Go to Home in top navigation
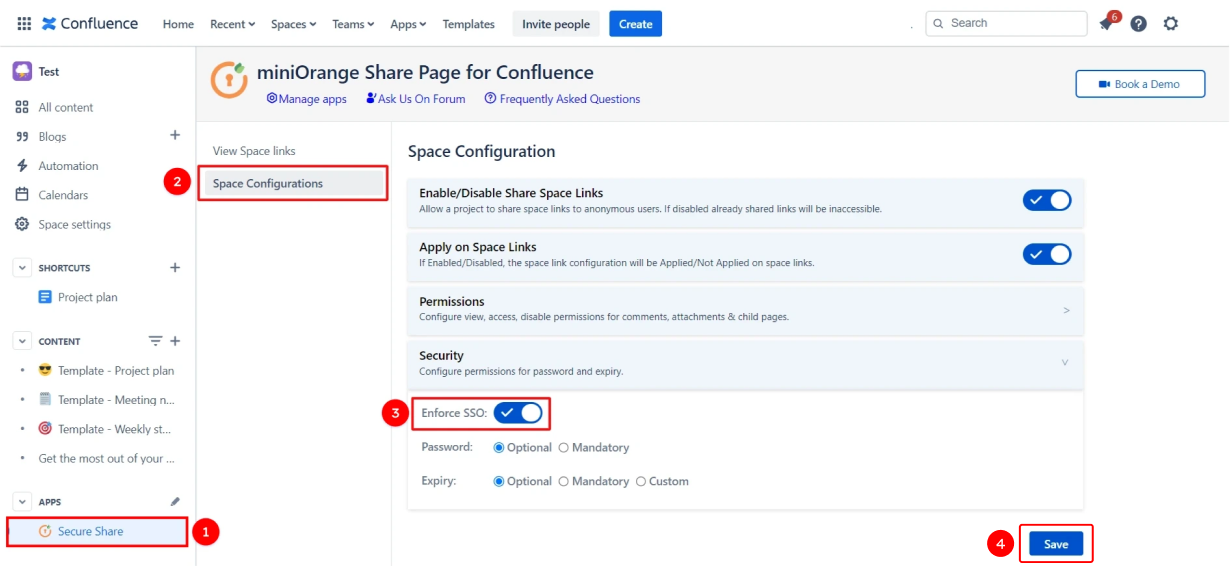Viewport: 1230px width, 566px height. [x=178, y=24]
